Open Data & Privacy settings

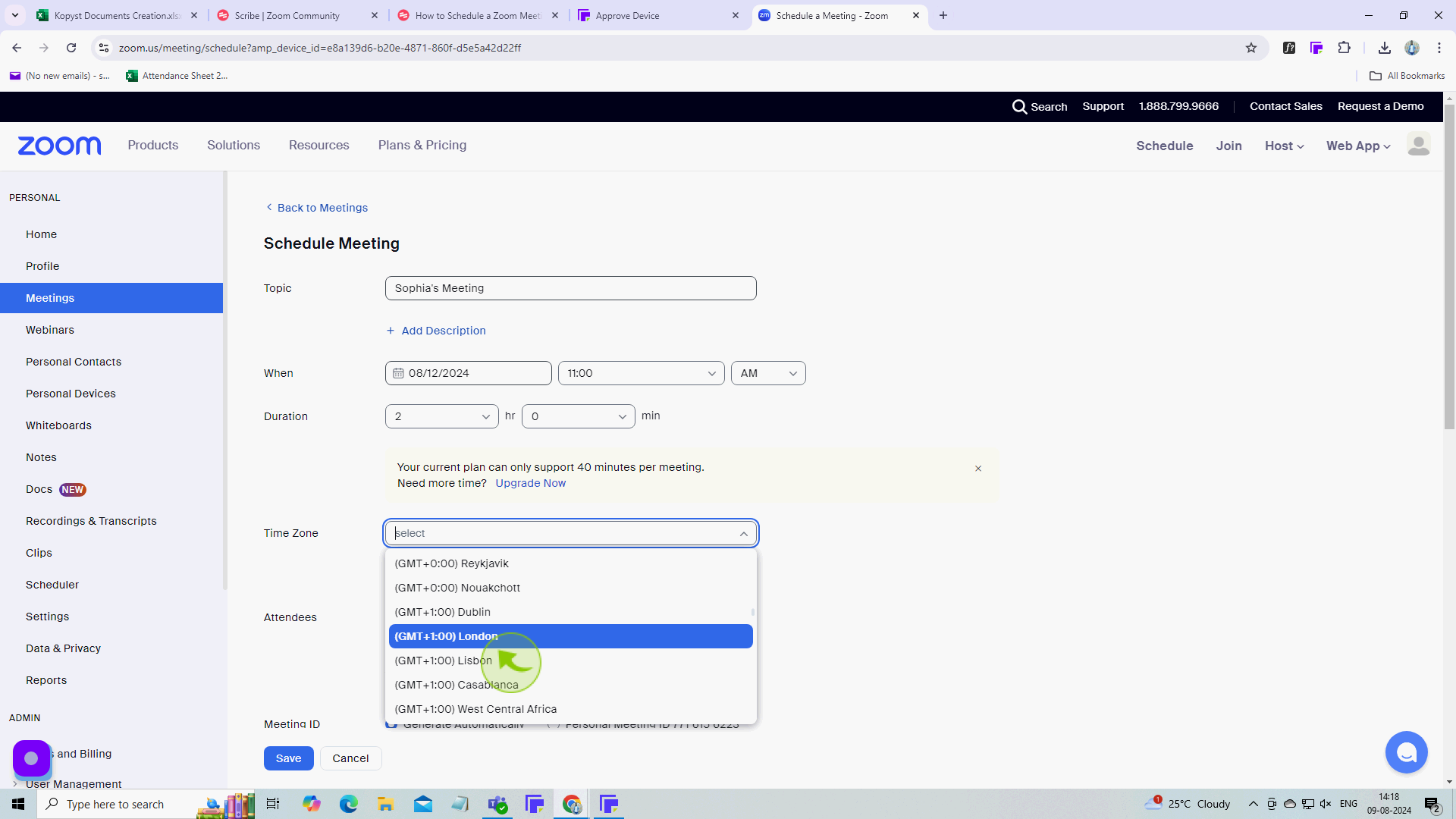tap(63, 648)
